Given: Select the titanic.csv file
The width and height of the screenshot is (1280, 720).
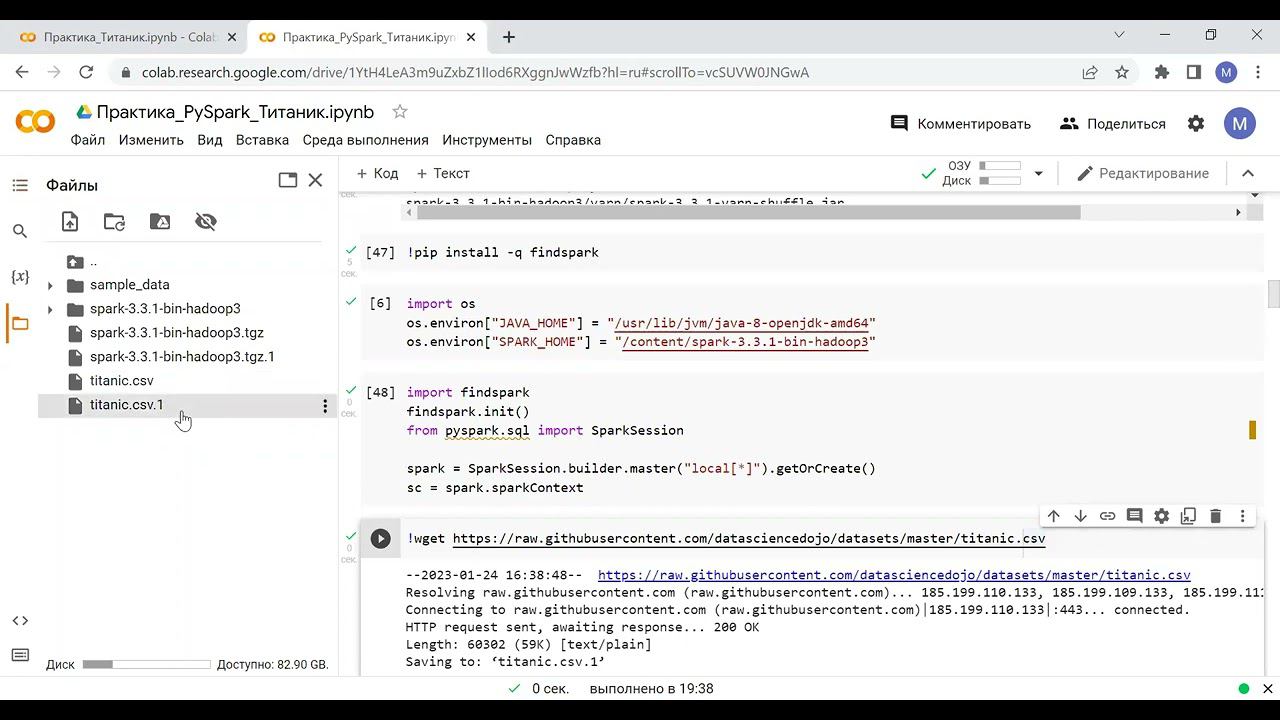Looking at the screenshot, I should [x=122, y=381].
